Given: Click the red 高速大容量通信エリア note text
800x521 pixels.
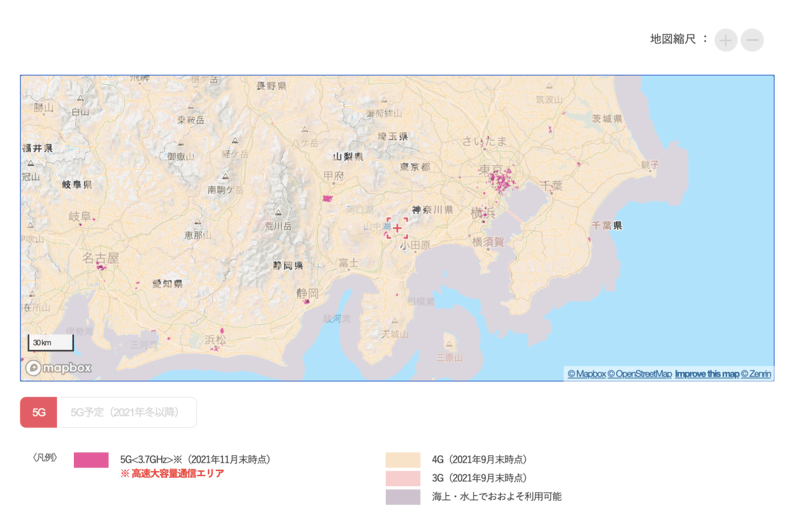Looking at the screenshot, I should (x=172, y=474).
